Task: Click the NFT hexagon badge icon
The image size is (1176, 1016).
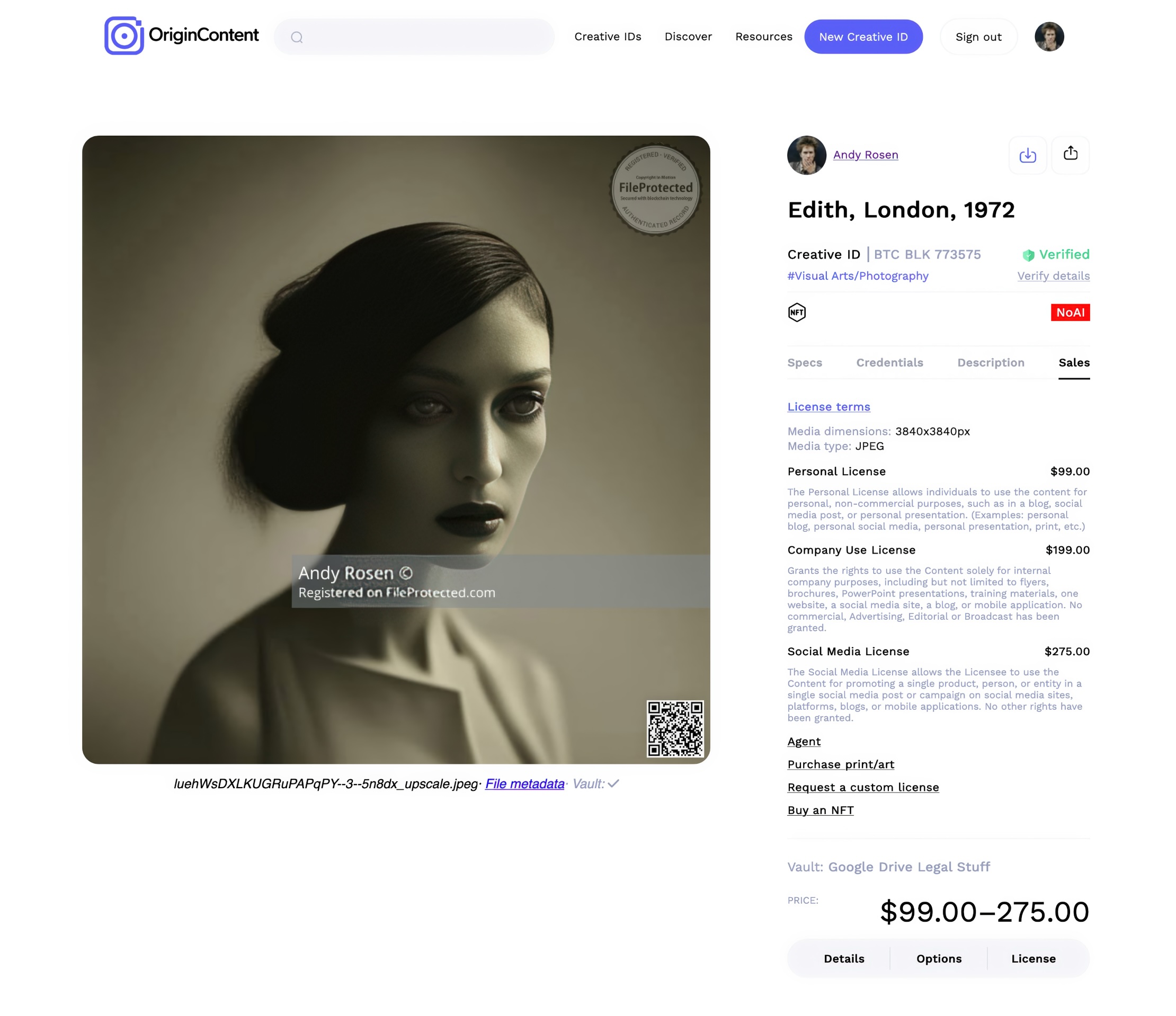Action: click(x=797, y=312)
